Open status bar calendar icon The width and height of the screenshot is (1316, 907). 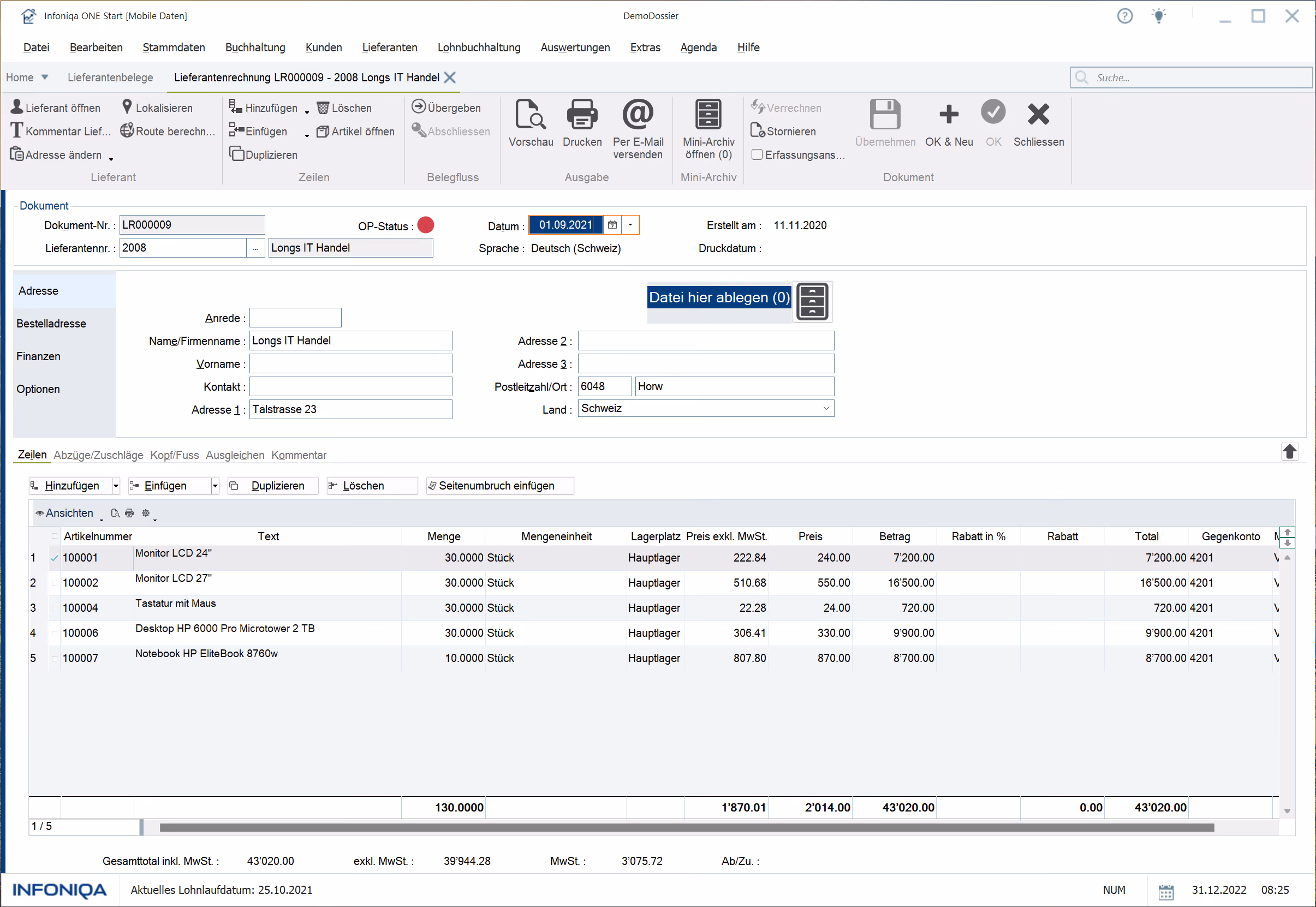1166,891
